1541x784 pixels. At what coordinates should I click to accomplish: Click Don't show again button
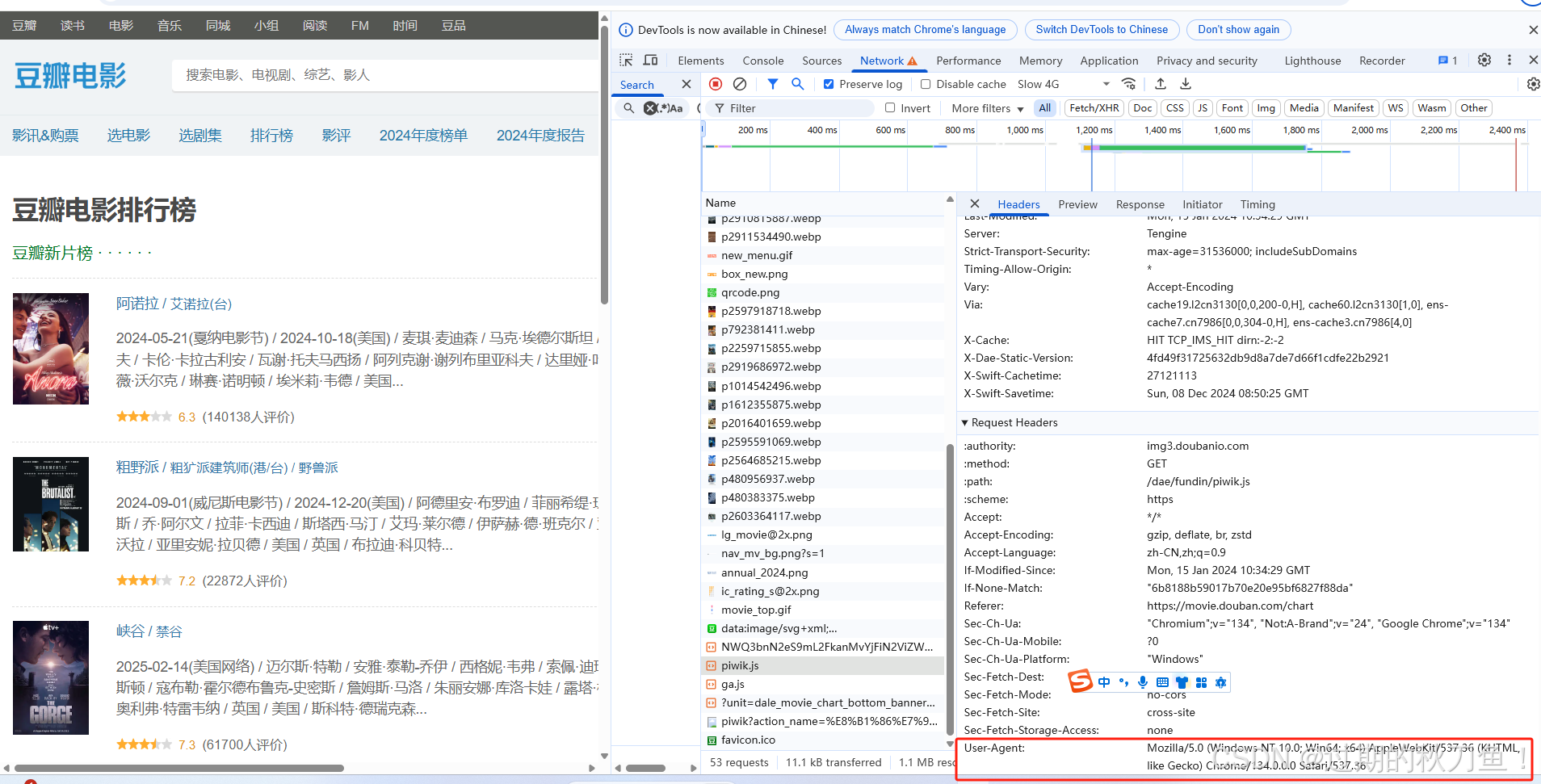pyautogui.click(x=1238, y=30)
